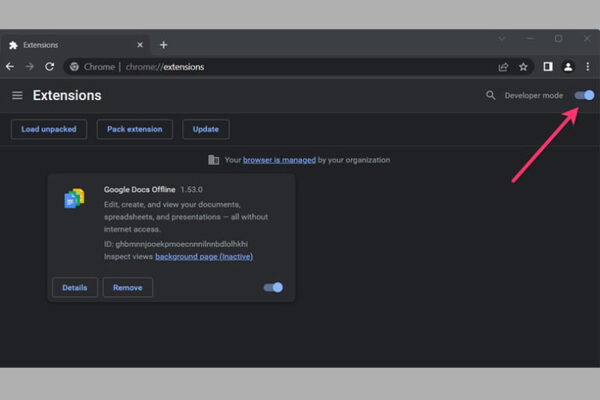Click the browser back arrow
The width and height of the screenshot is (600, 400).
pos(10,67)
